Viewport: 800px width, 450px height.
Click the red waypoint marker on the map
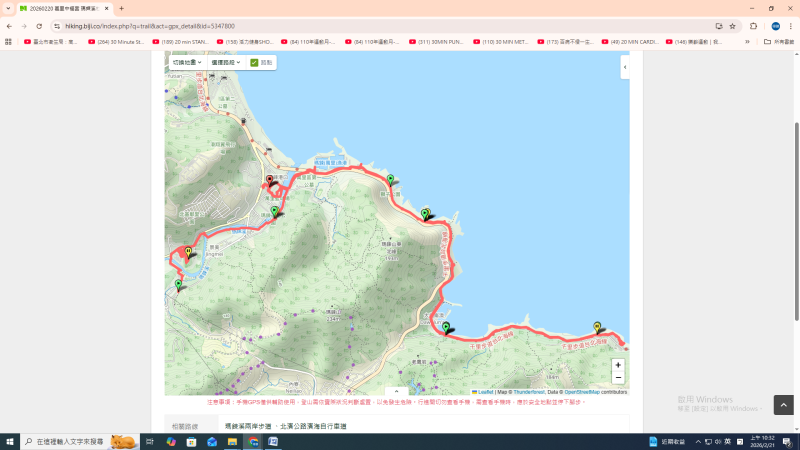tap(269, 181)
